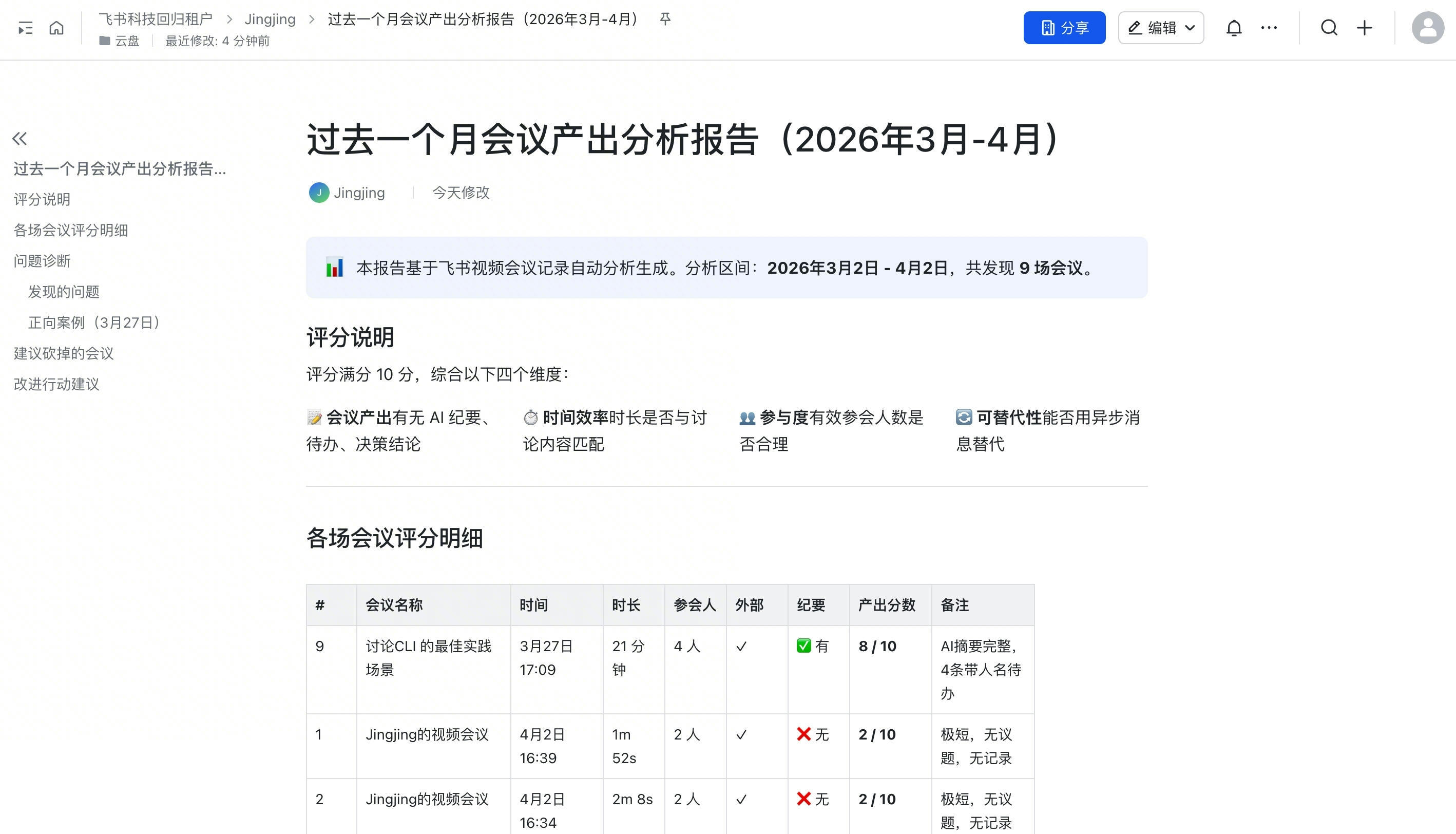This screenshot has height=834, width=1456.
Task: Open 飞书科技回归租户 breadcrumb
Action: click(155, 19)
